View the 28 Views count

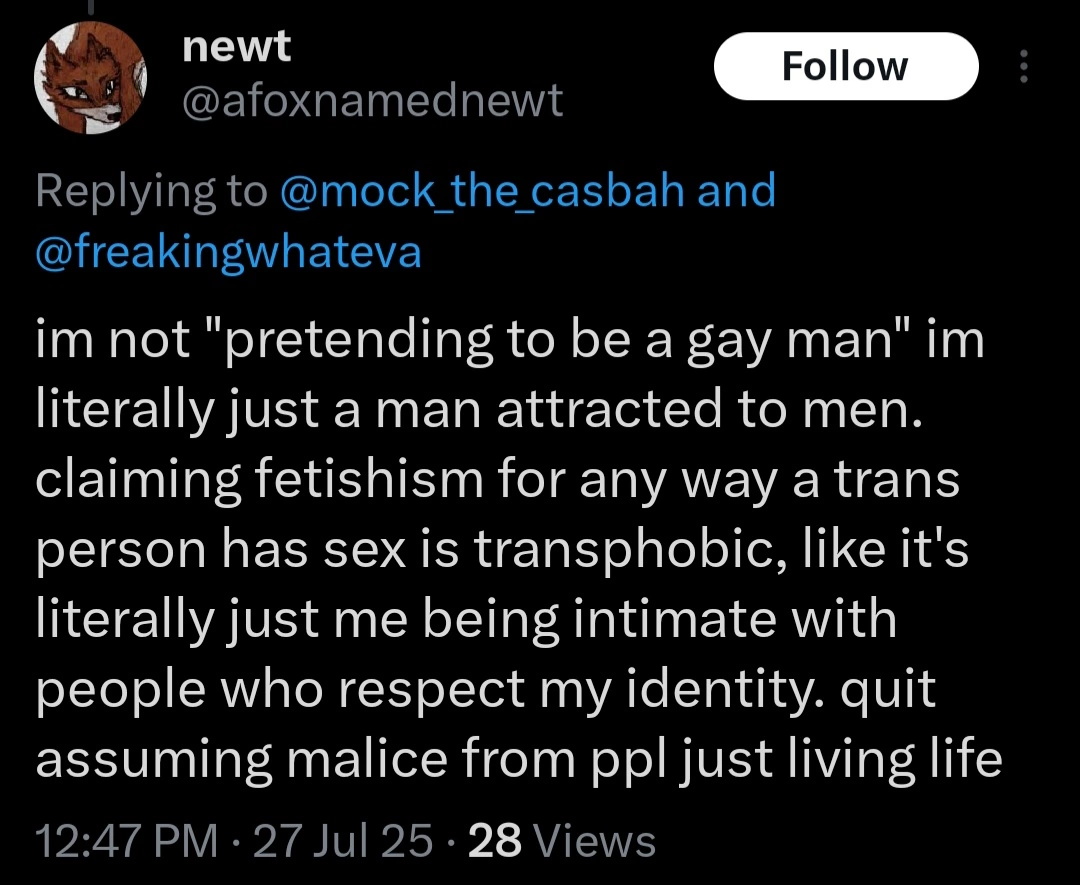pos(561,842)
